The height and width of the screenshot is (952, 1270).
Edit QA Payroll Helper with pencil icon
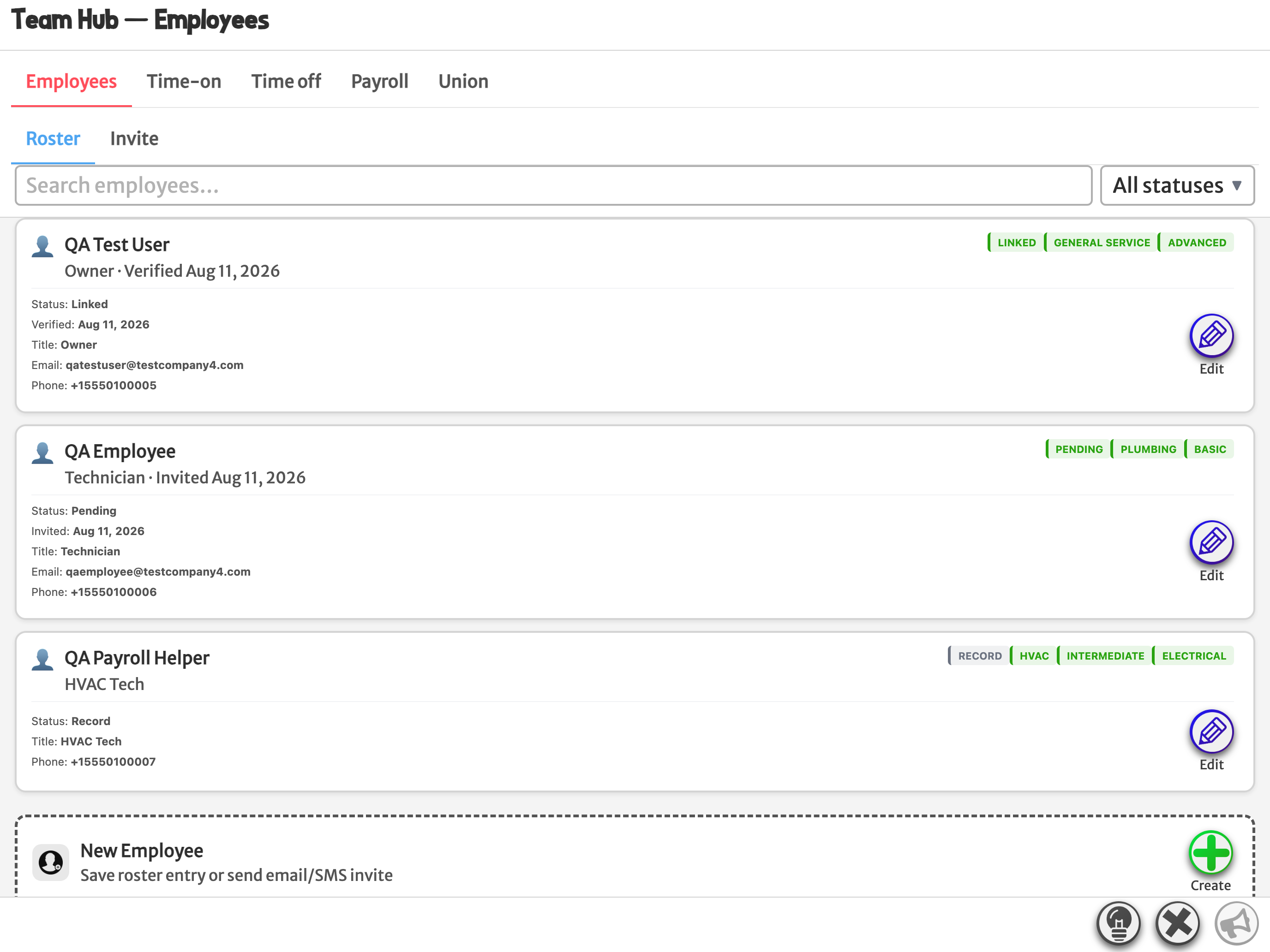[x=1211, y=732]
